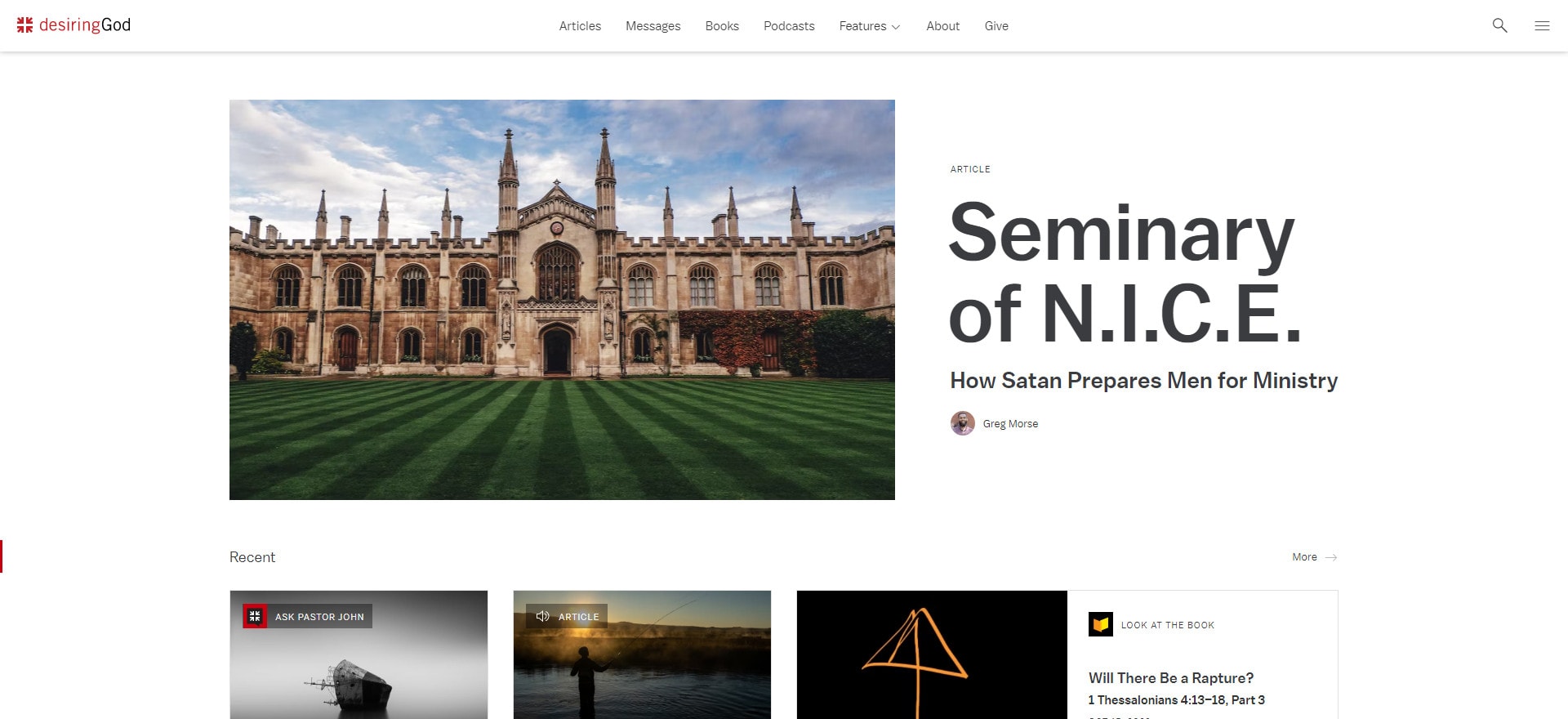Click the yellow Look at the Book icon

click(1101, 624)
